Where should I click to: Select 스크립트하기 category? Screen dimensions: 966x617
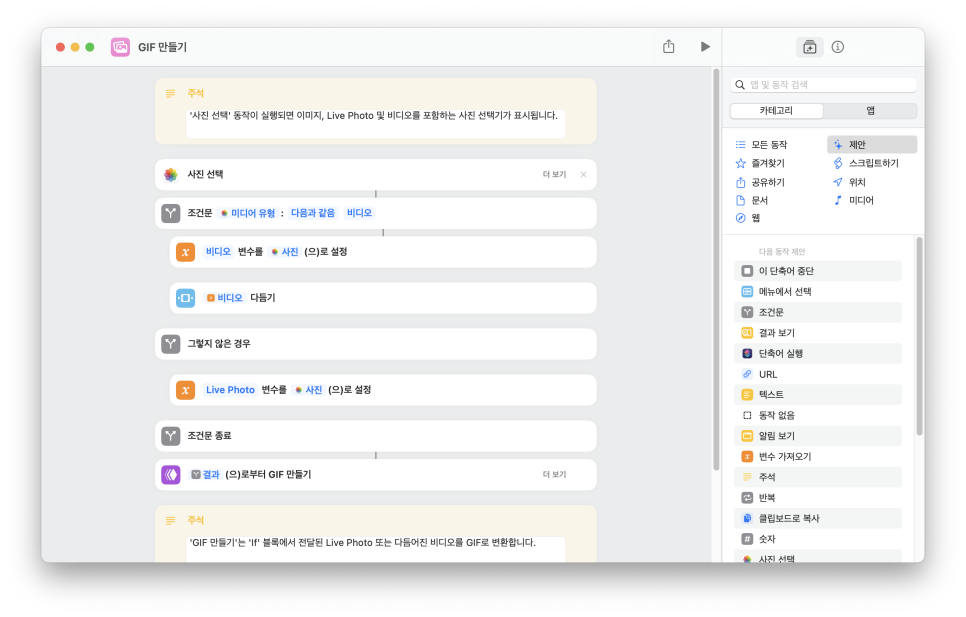[872, 163]
